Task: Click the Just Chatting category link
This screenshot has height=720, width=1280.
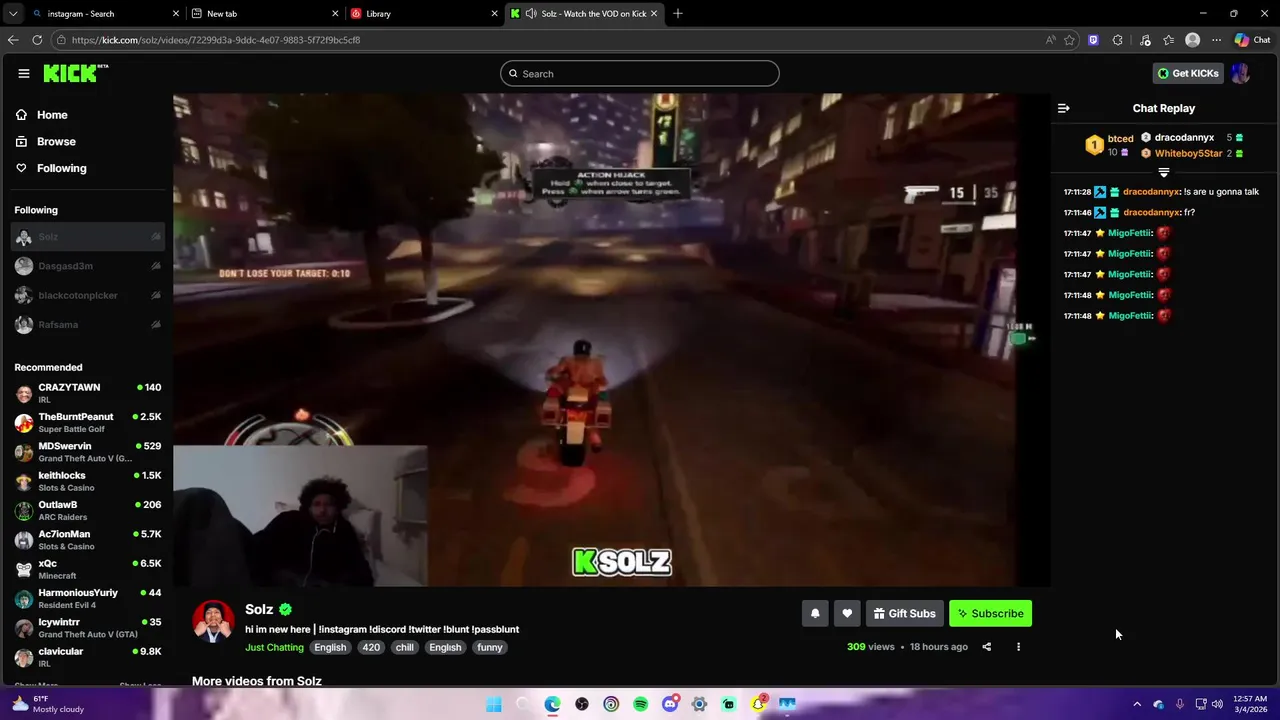Action: (274, 647)
